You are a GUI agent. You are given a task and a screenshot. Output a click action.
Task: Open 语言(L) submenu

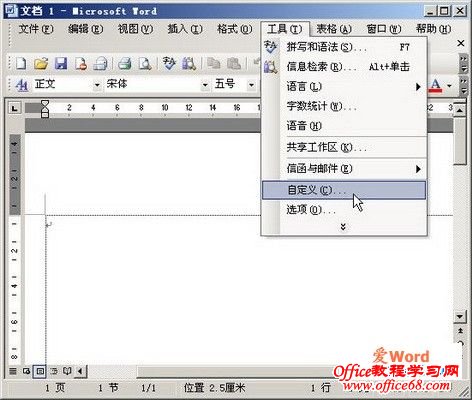[344, 87]
